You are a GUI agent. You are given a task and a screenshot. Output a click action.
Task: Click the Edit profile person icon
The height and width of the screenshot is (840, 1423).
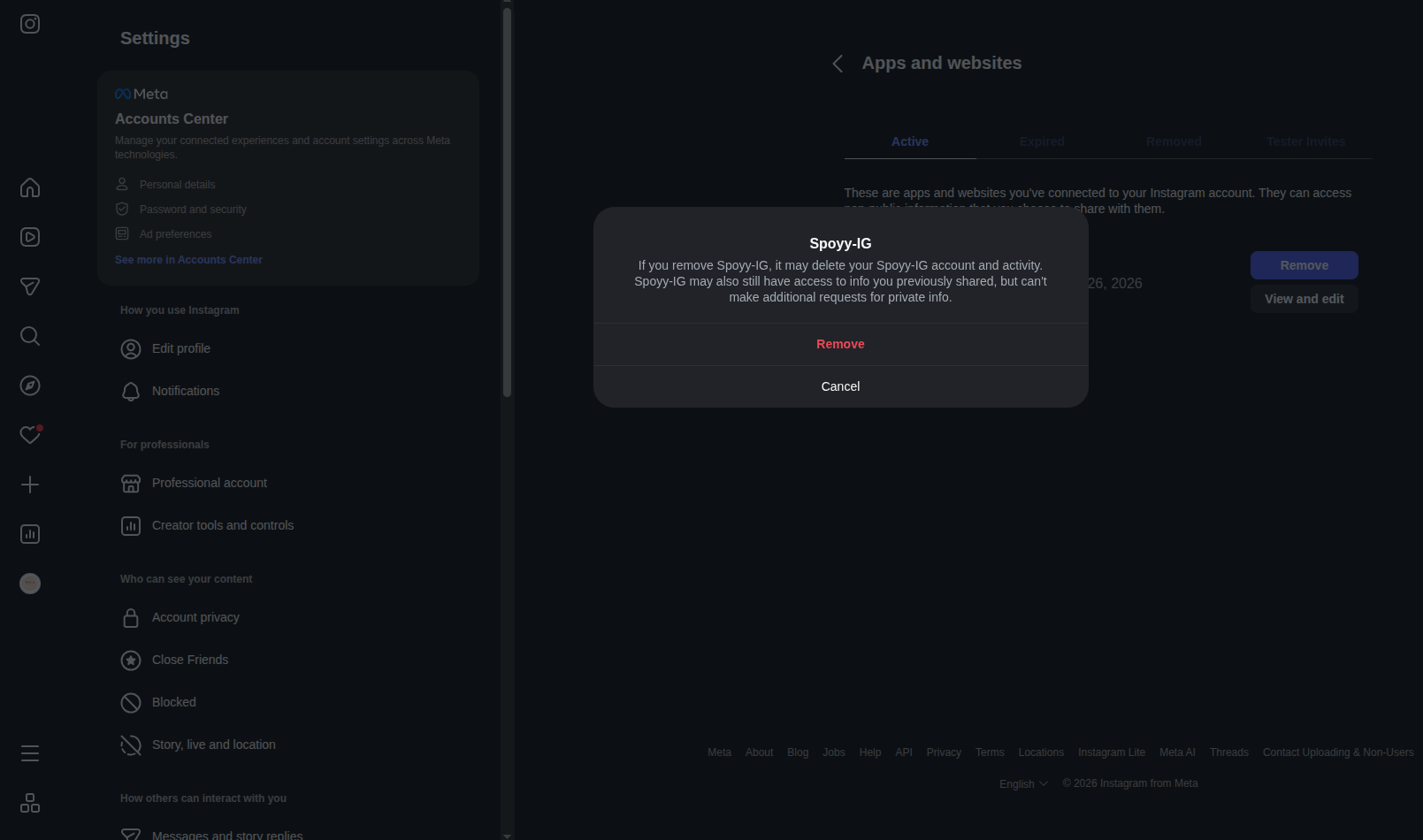(x=131, y=349)
